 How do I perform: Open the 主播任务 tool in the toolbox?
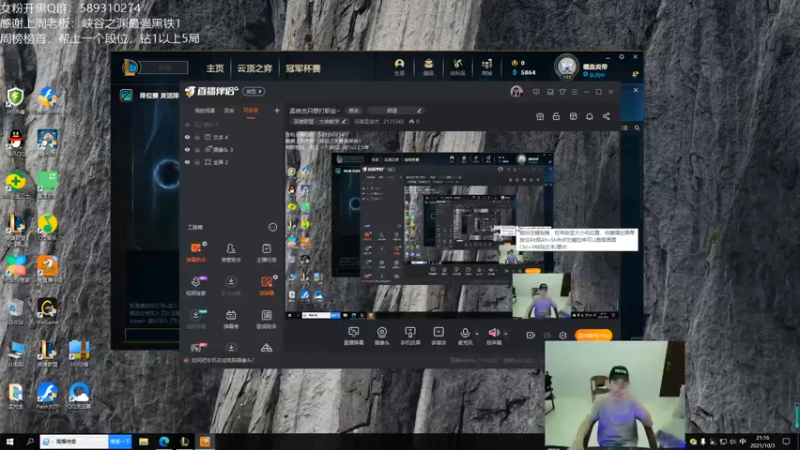(266, 253)
